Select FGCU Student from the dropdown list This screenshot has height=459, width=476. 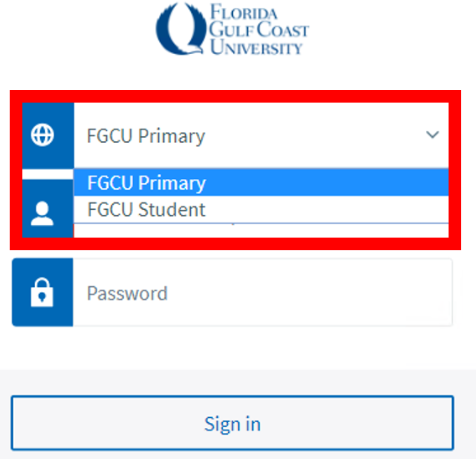tap(261, 209)
